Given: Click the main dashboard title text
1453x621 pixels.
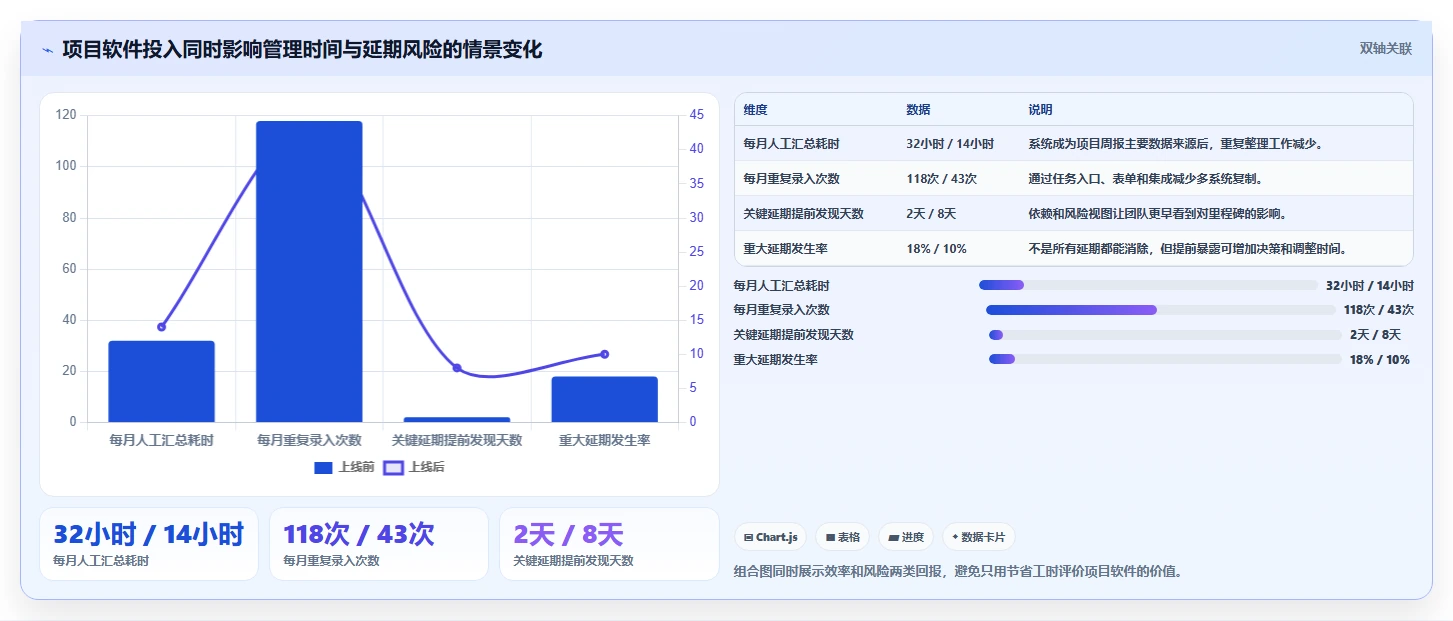Looking at the screenshot, I should (302, 49).
